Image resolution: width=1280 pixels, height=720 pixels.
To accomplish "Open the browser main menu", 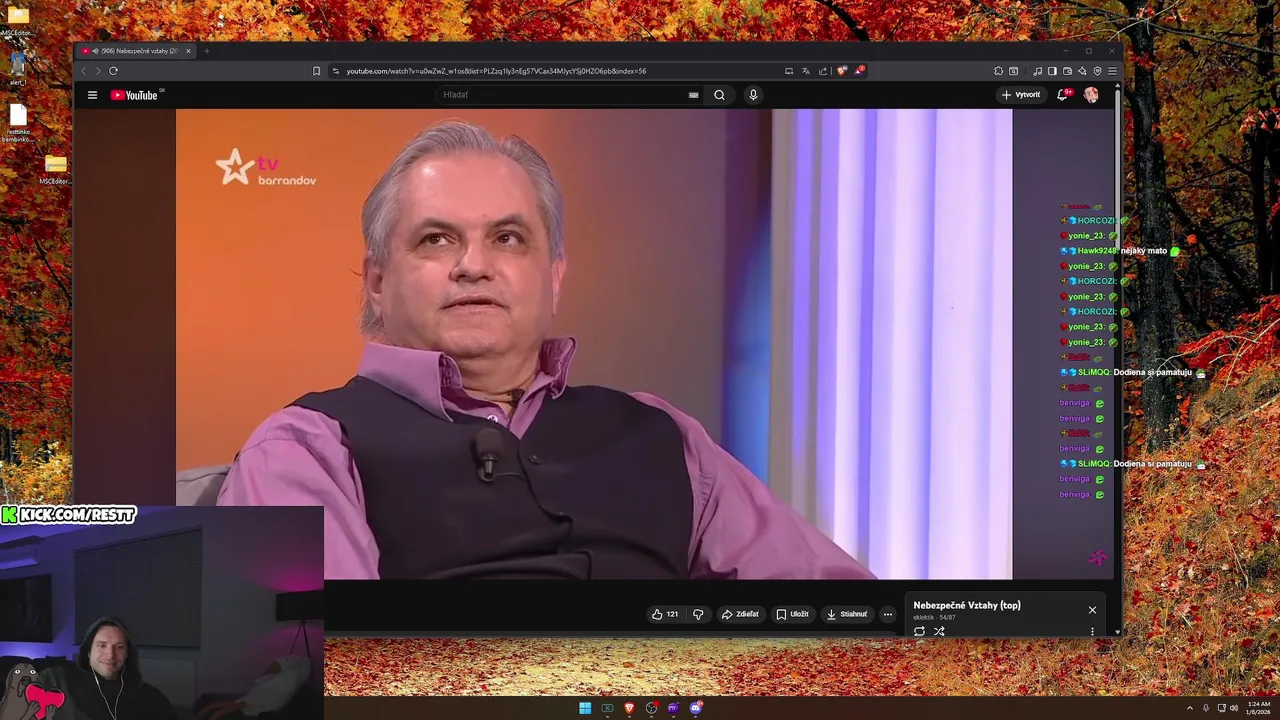I will [1112, 71].
